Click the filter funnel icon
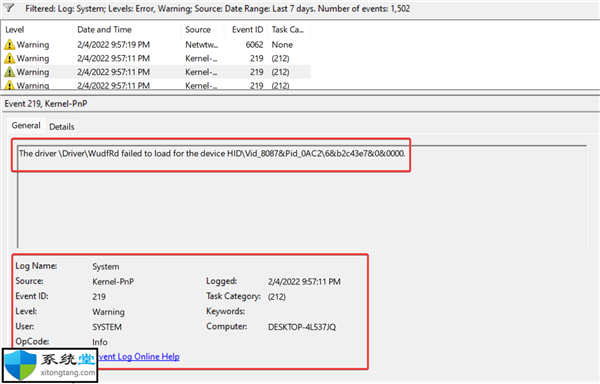The image size is (600, 384). (x=10, y=8)
